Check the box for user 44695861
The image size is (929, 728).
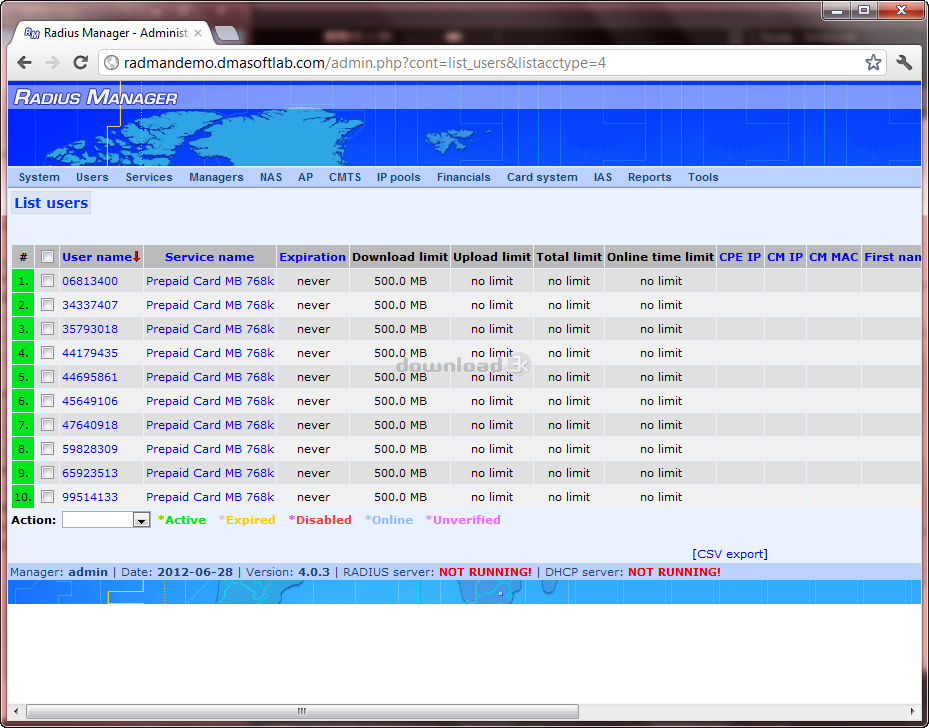coord(47,377)
